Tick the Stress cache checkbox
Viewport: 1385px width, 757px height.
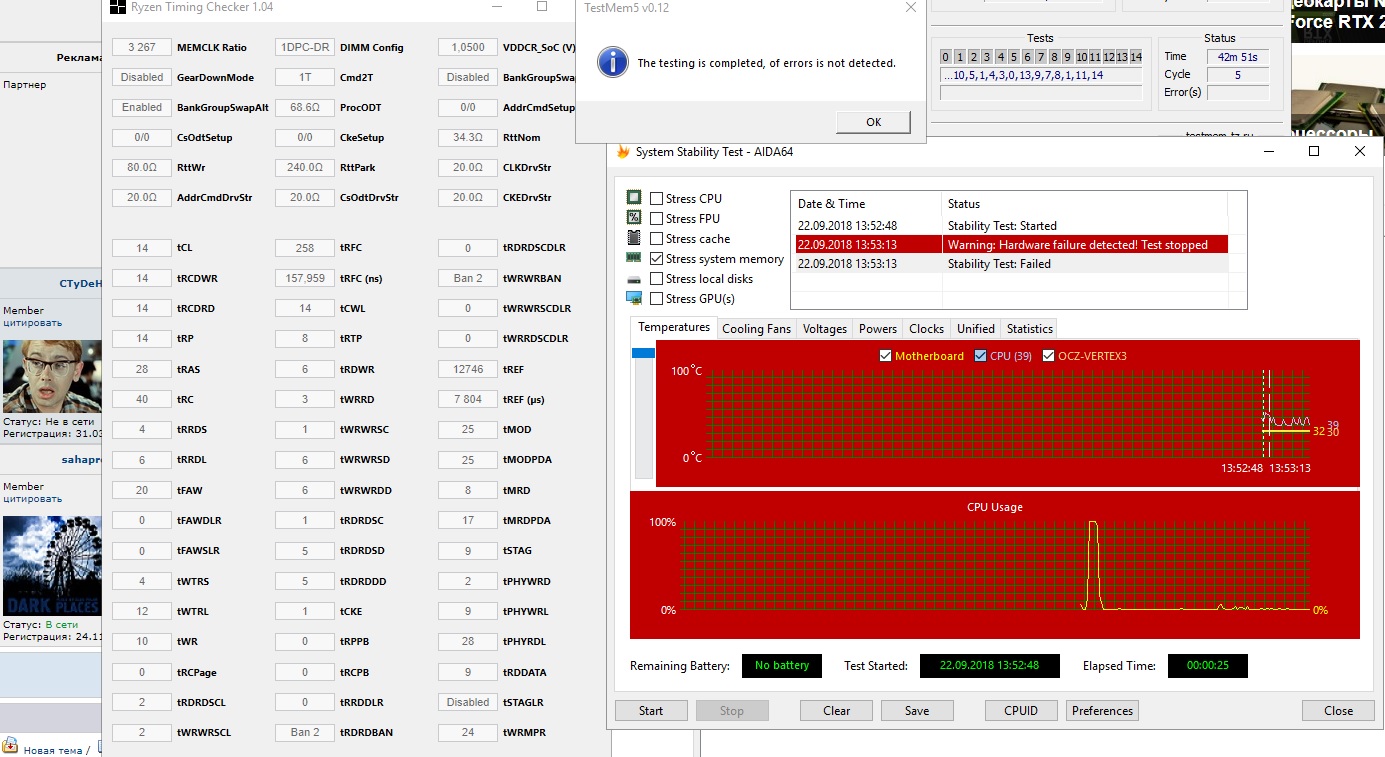coord(656,239)
